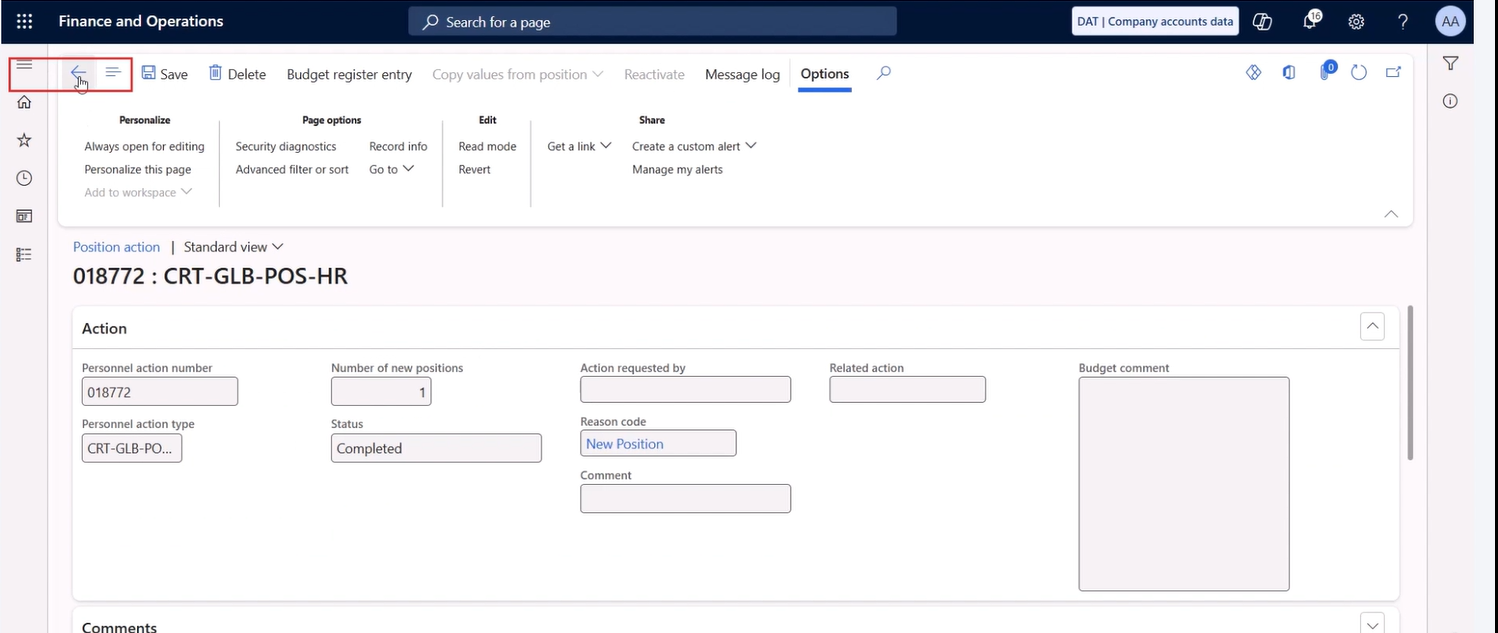Click the Back arrow button
Viewport: 1498px width, 633px height.
[x=78, y=73]
